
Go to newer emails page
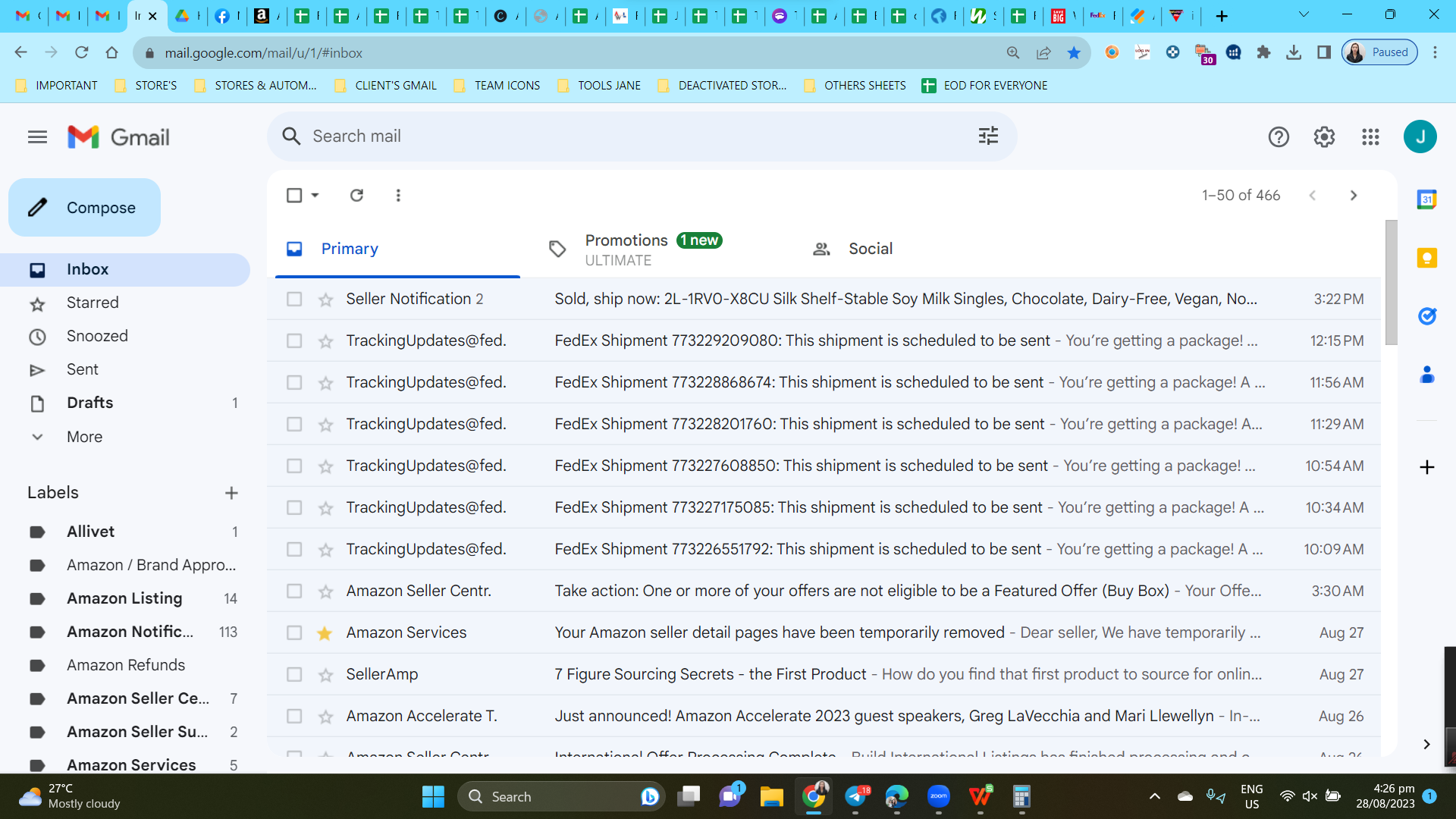[1312, 196]
